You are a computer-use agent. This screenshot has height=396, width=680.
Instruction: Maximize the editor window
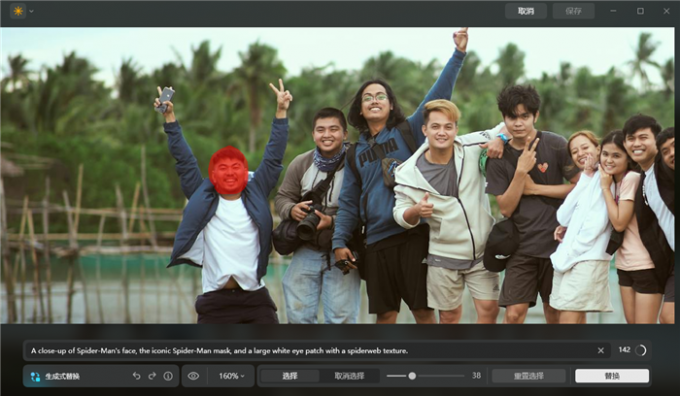pos(640,11)
